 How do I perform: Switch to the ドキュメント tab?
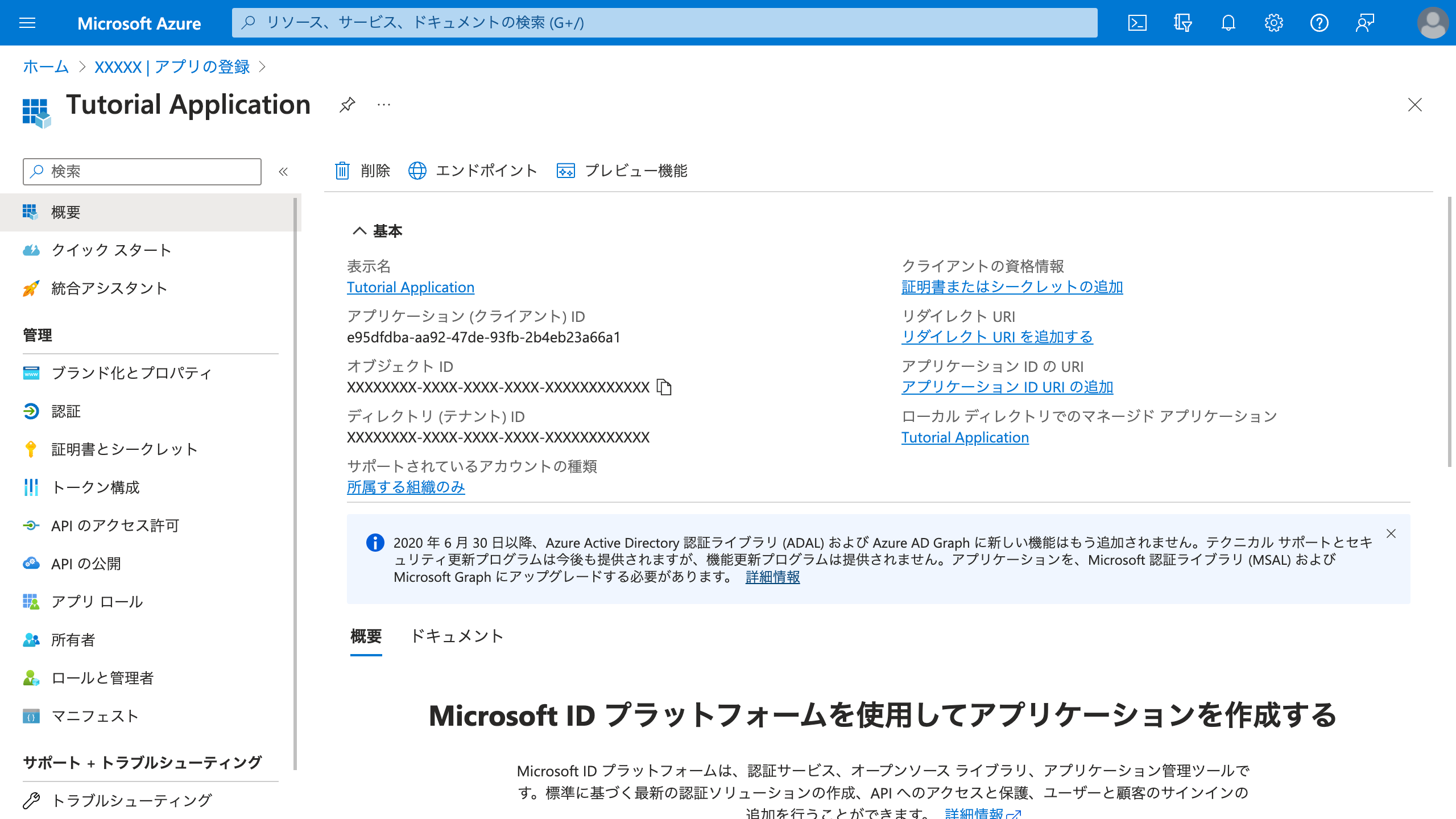[457, 636]
